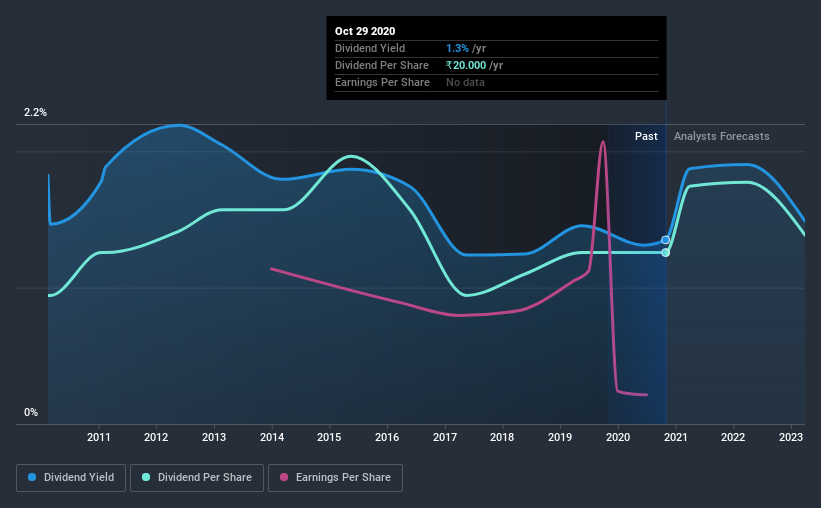The width and height of the screenshot is (821, 508).
Task: Click the 2012 x-axis label
Action: (x=156, y=437)
